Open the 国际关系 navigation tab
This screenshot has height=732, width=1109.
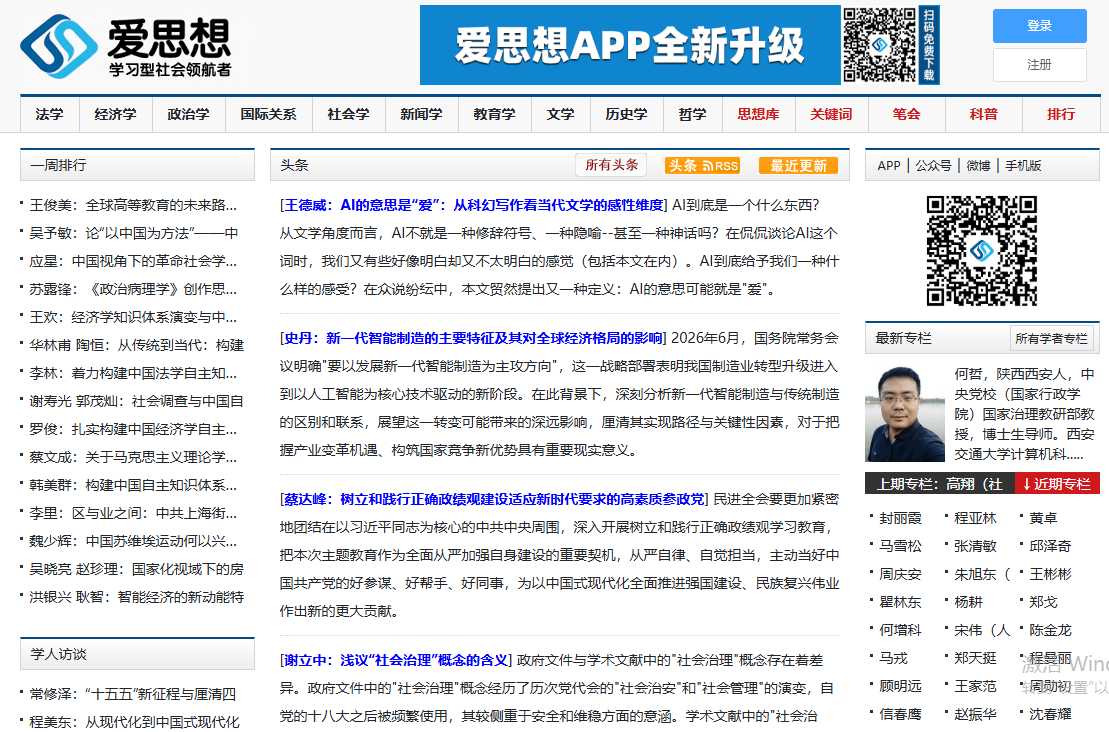[x=268, y=115]
